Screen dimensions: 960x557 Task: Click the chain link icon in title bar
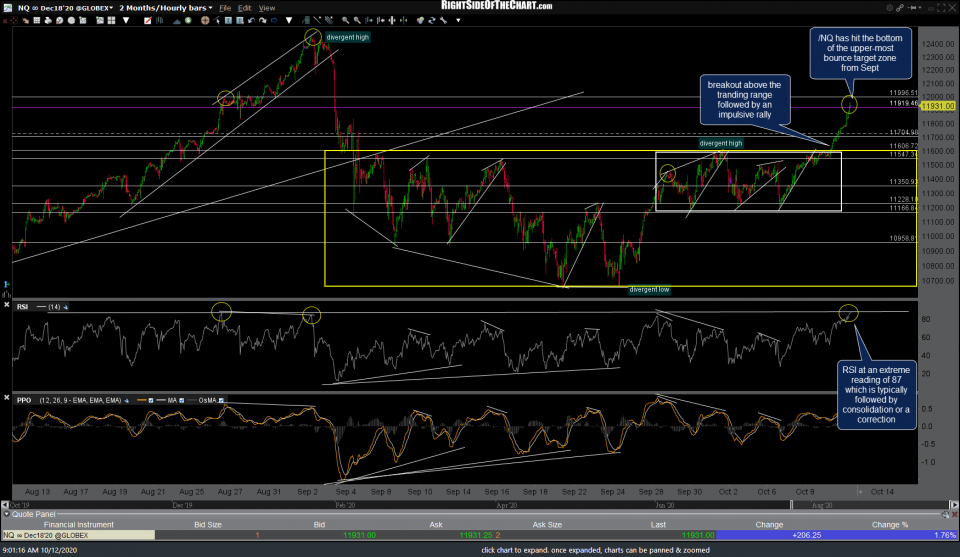click(x=900, y=7)
